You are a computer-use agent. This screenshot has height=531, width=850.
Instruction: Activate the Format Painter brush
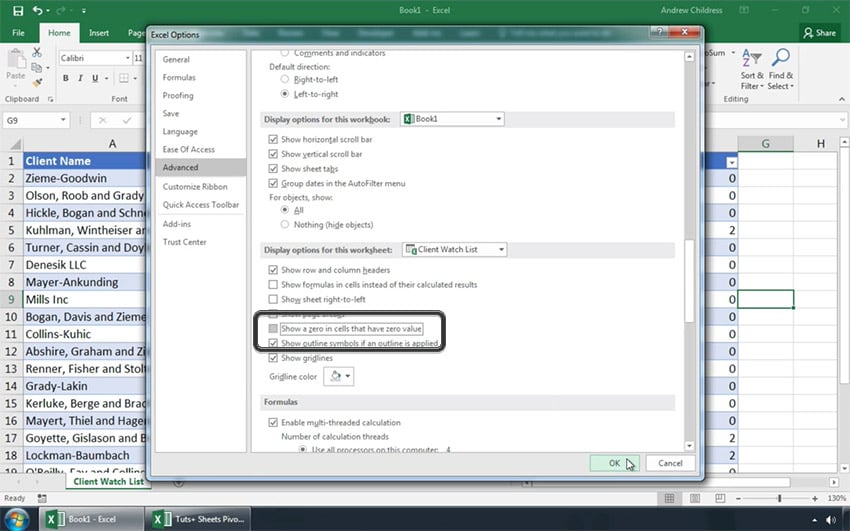[x=37, y=82]
